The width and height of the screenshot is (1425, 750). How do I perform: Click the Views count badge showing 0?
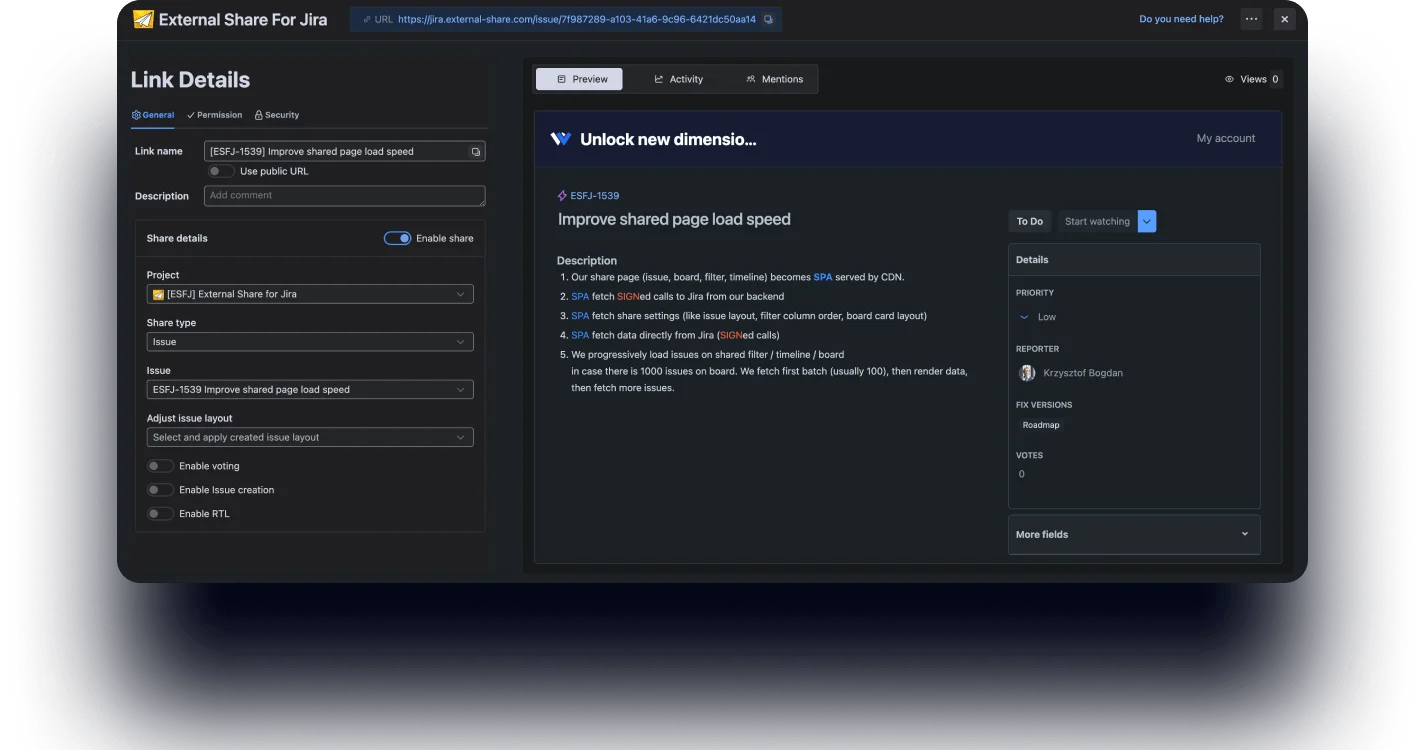(1275, 79)
